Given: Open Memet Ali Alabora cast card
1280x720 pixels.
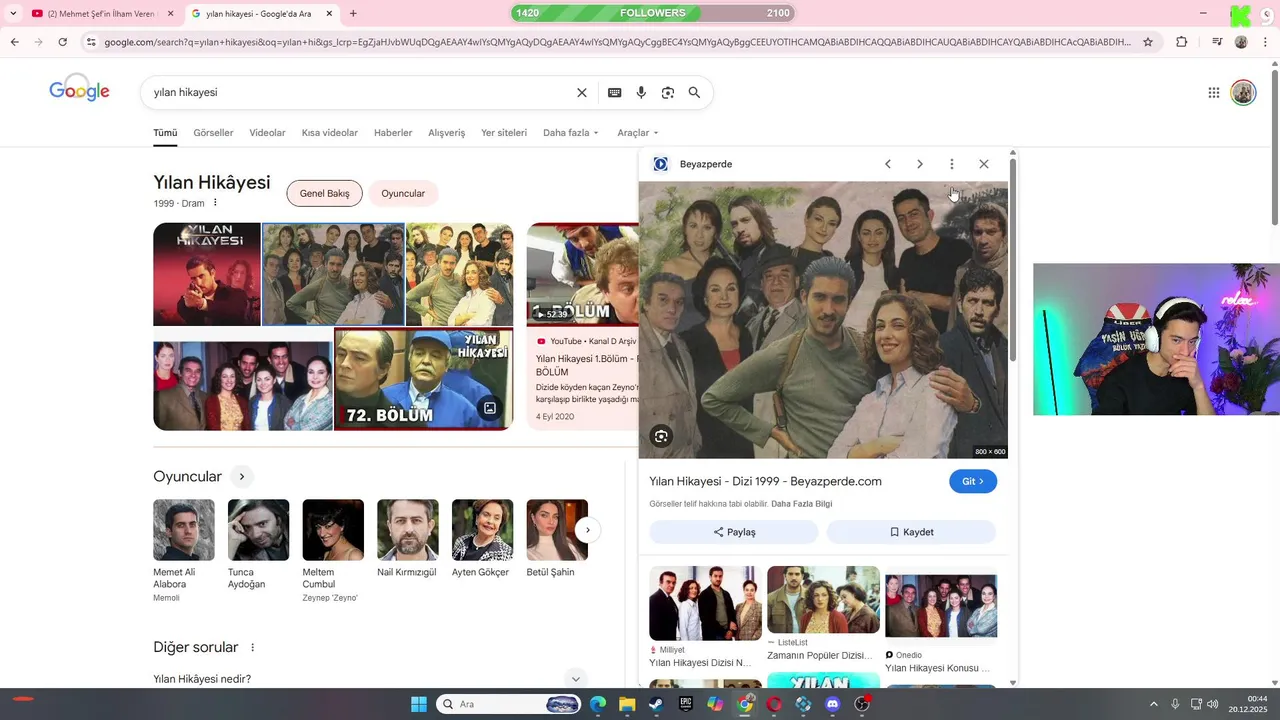Looking at the screenshot, I should [184, 551].
